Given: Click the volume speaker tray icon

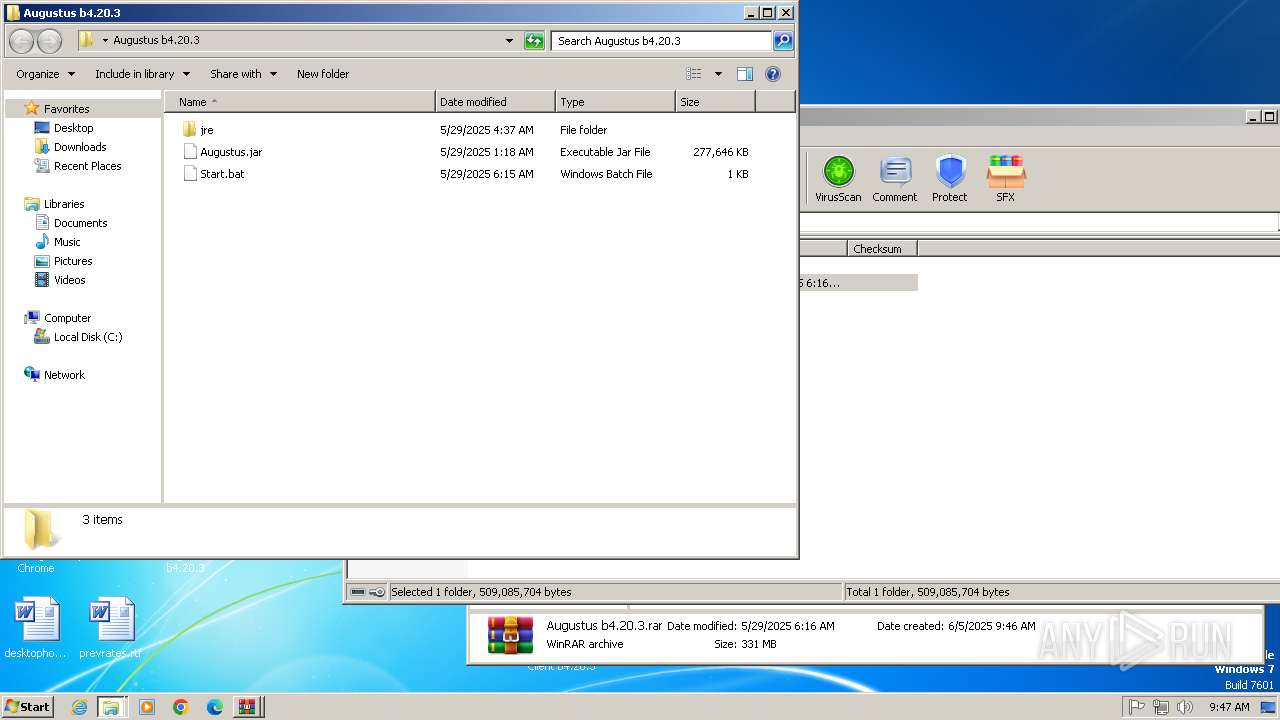Looking at the screenshot, I should point(1185,707).
